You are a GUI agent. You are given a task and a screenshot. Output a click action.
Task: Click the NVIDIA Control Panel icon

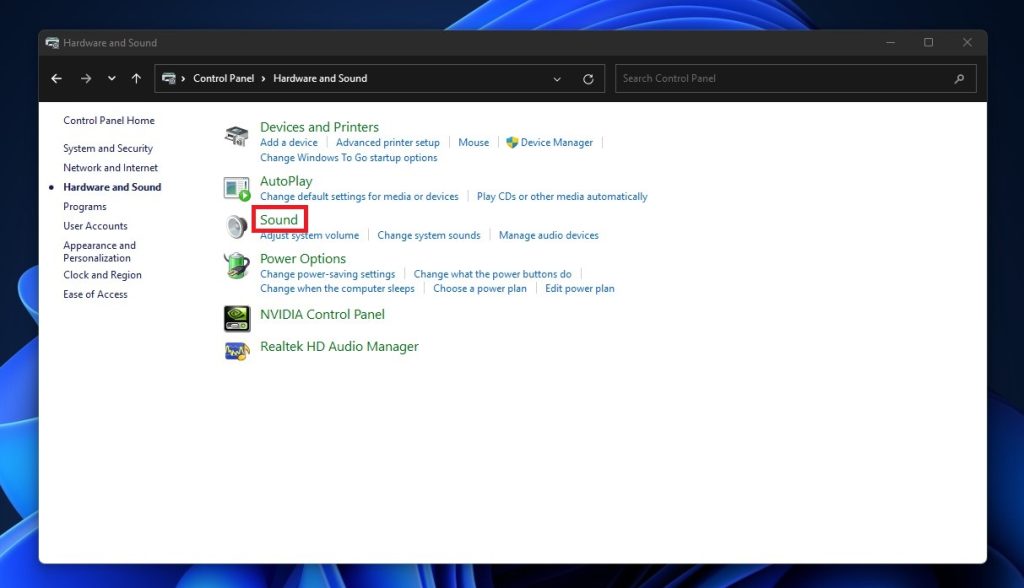[x=237, y=318]
